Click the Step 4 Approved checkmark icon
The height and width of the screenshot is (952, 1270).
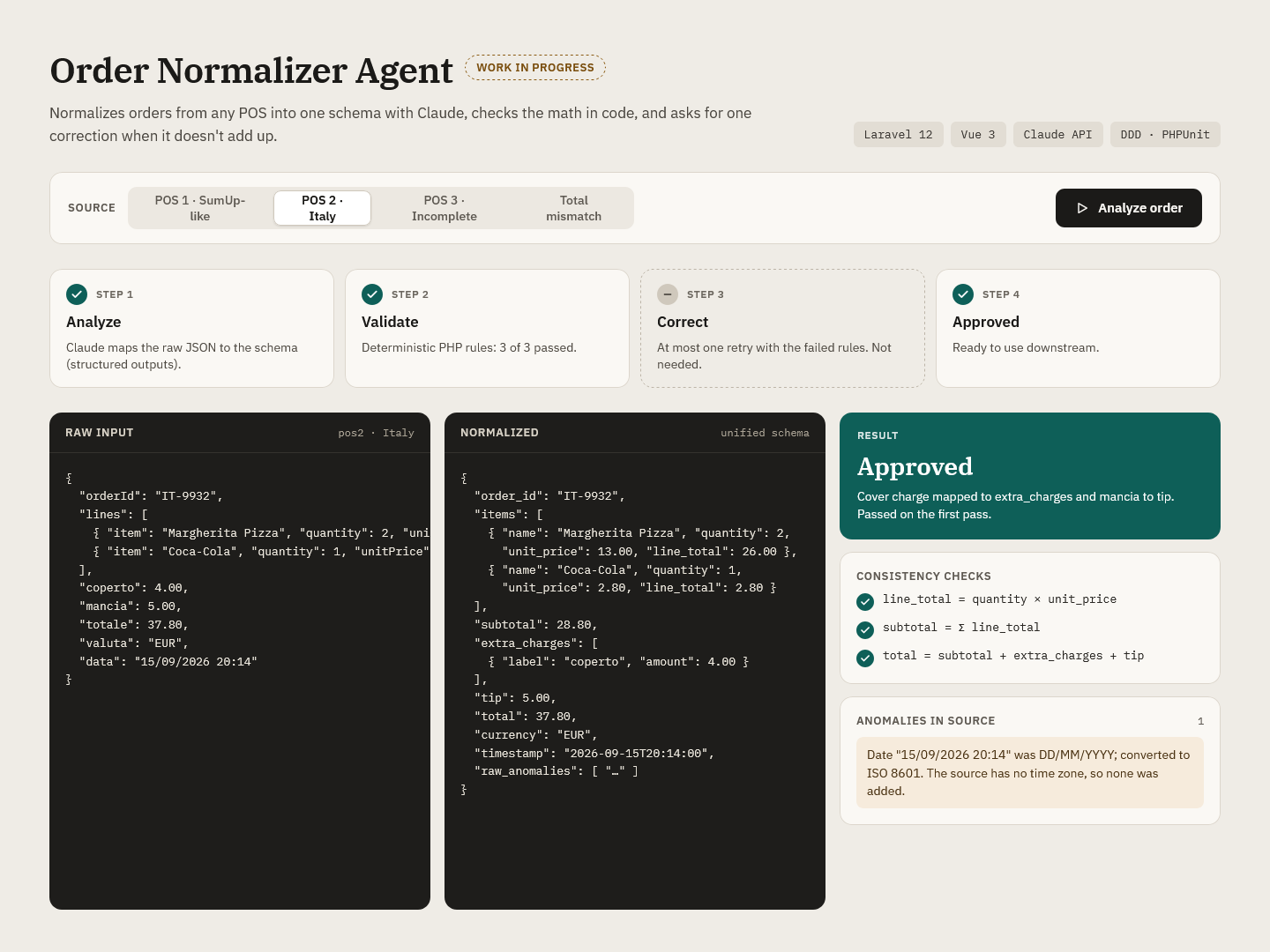[x=963, y=294]
